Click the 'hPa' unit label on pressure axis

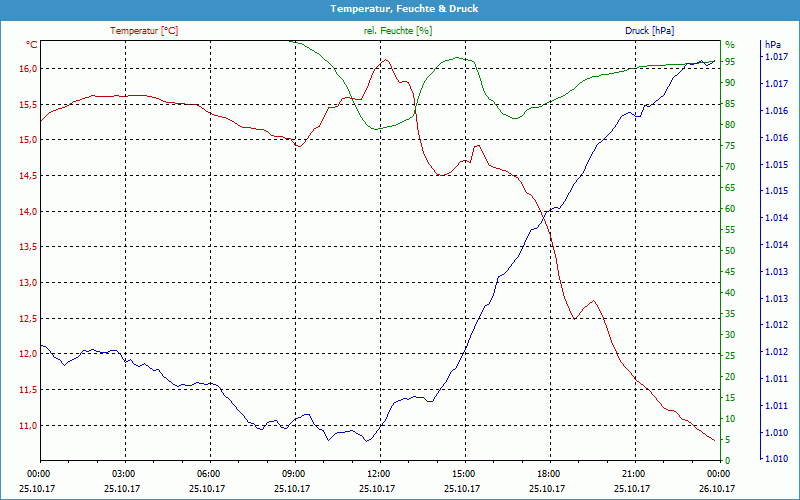[x=773, y=45]
